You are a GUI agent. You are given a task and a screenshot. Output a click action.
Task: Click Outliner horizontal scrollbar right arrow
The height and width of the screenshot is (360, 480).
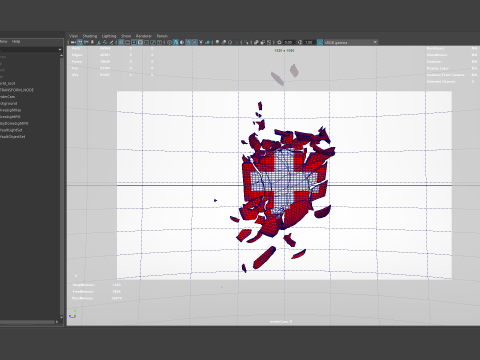[57, 322]
